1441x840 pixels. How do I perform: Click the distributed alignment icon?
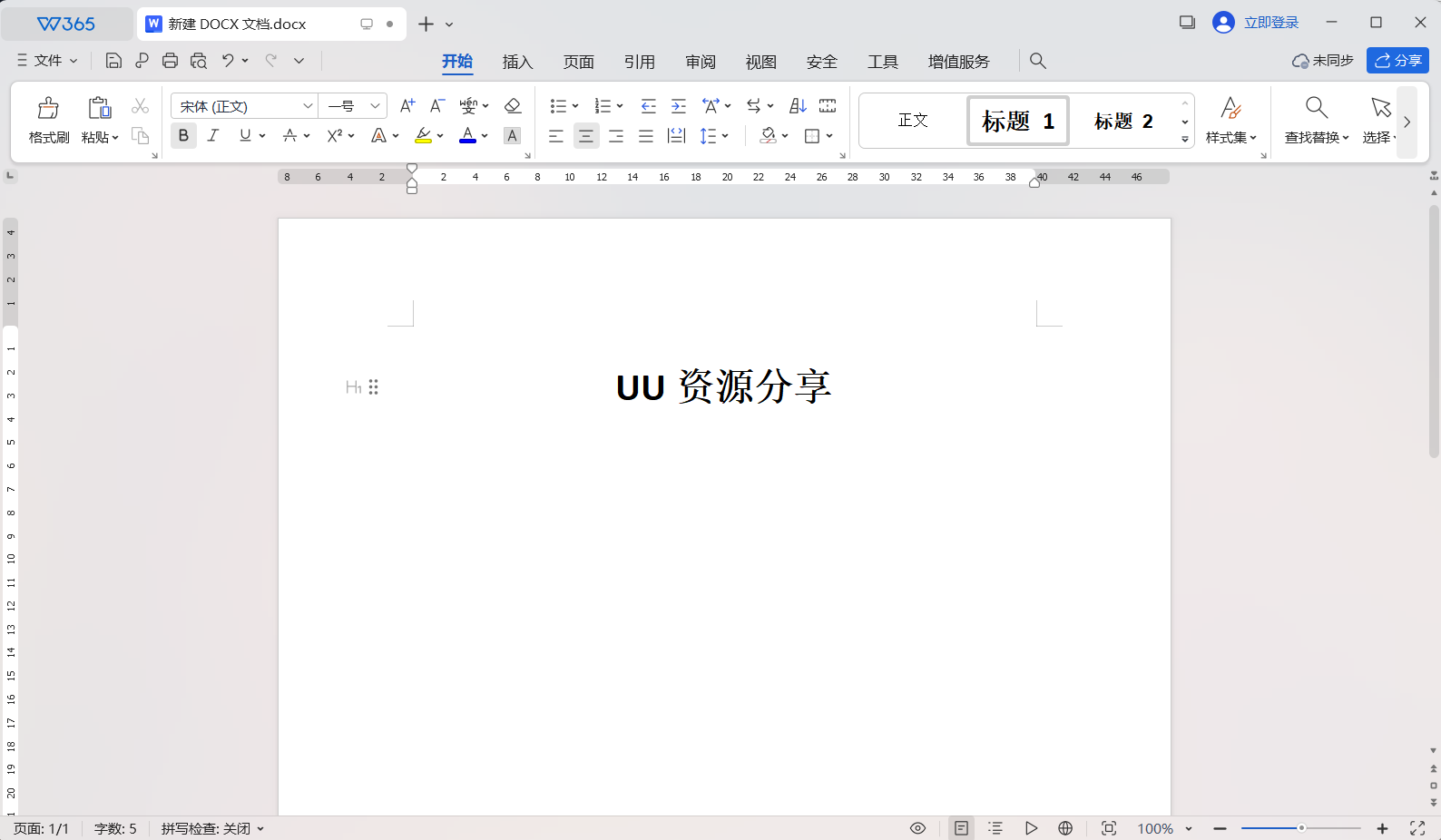click(x=676, y=136)
